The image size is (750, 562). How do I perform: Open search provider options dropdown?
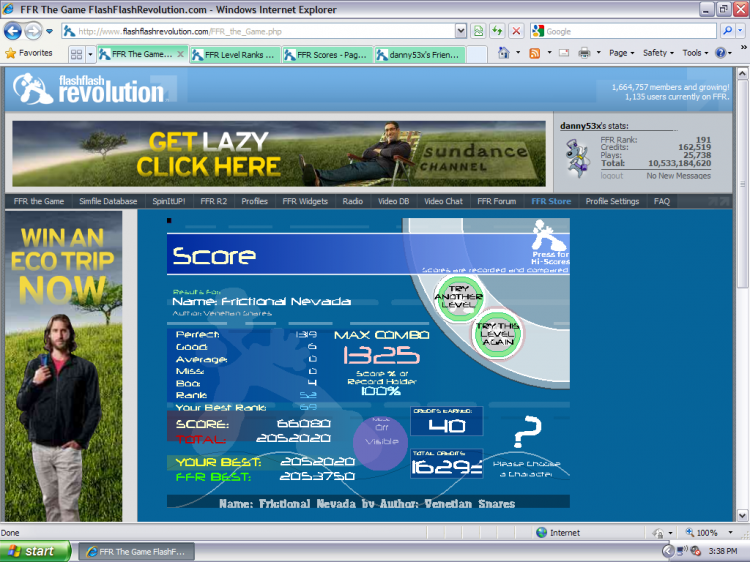740,31
